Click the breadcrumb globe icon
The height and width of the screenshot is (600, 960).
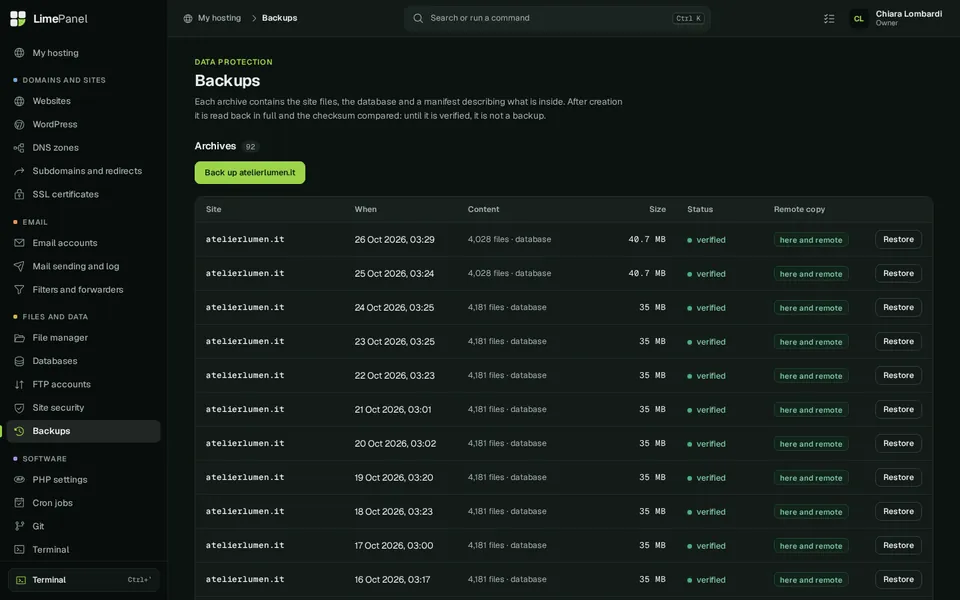click(x=188, y=18)
